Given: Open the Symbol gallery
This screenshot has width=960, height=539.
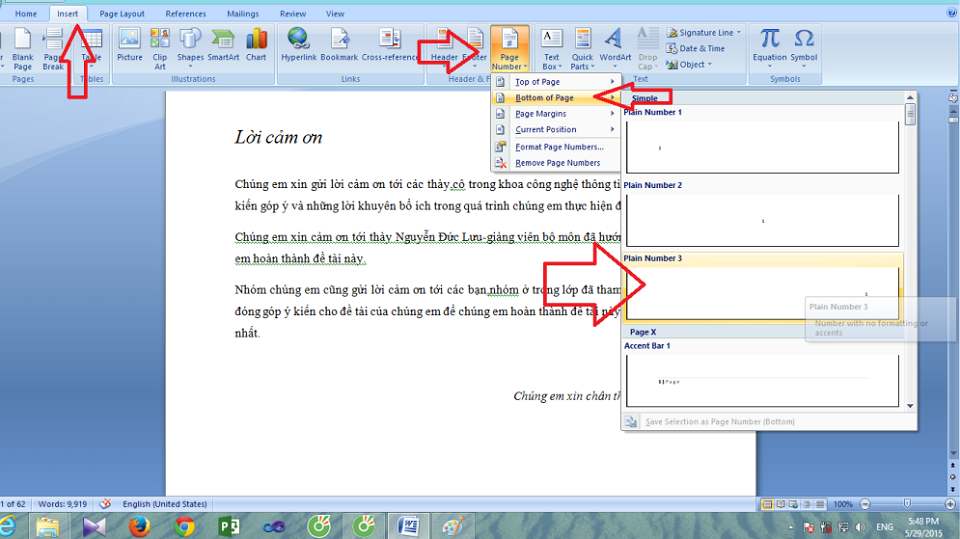Looking at the screenshot, I should click(804, 48).
